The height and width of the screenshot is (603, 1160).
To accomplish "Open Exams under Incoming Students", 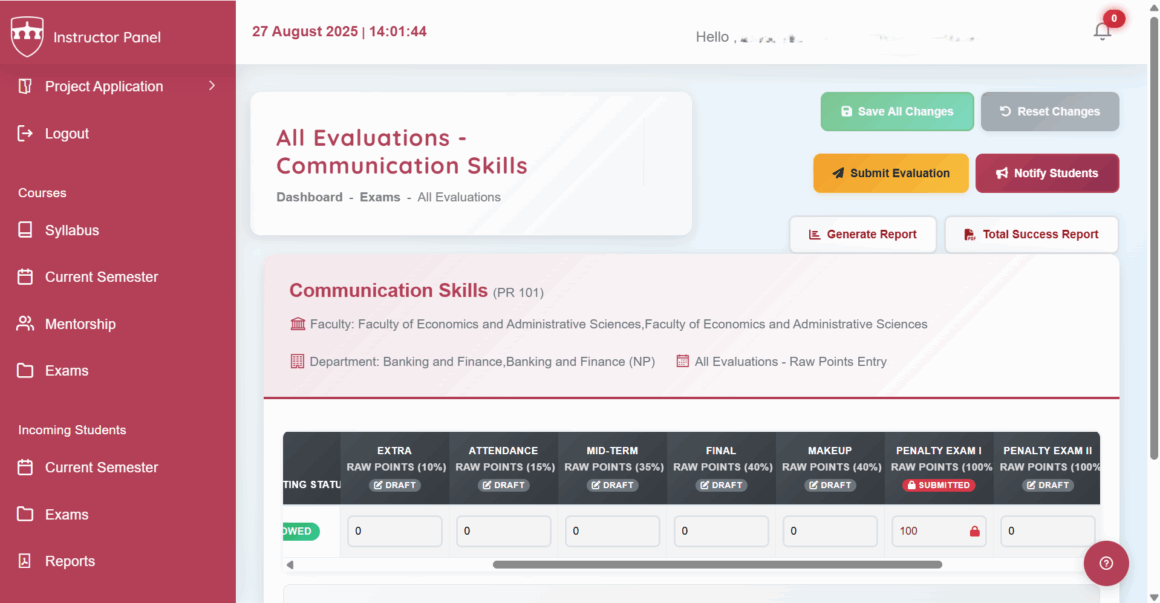I will (24, 514).
